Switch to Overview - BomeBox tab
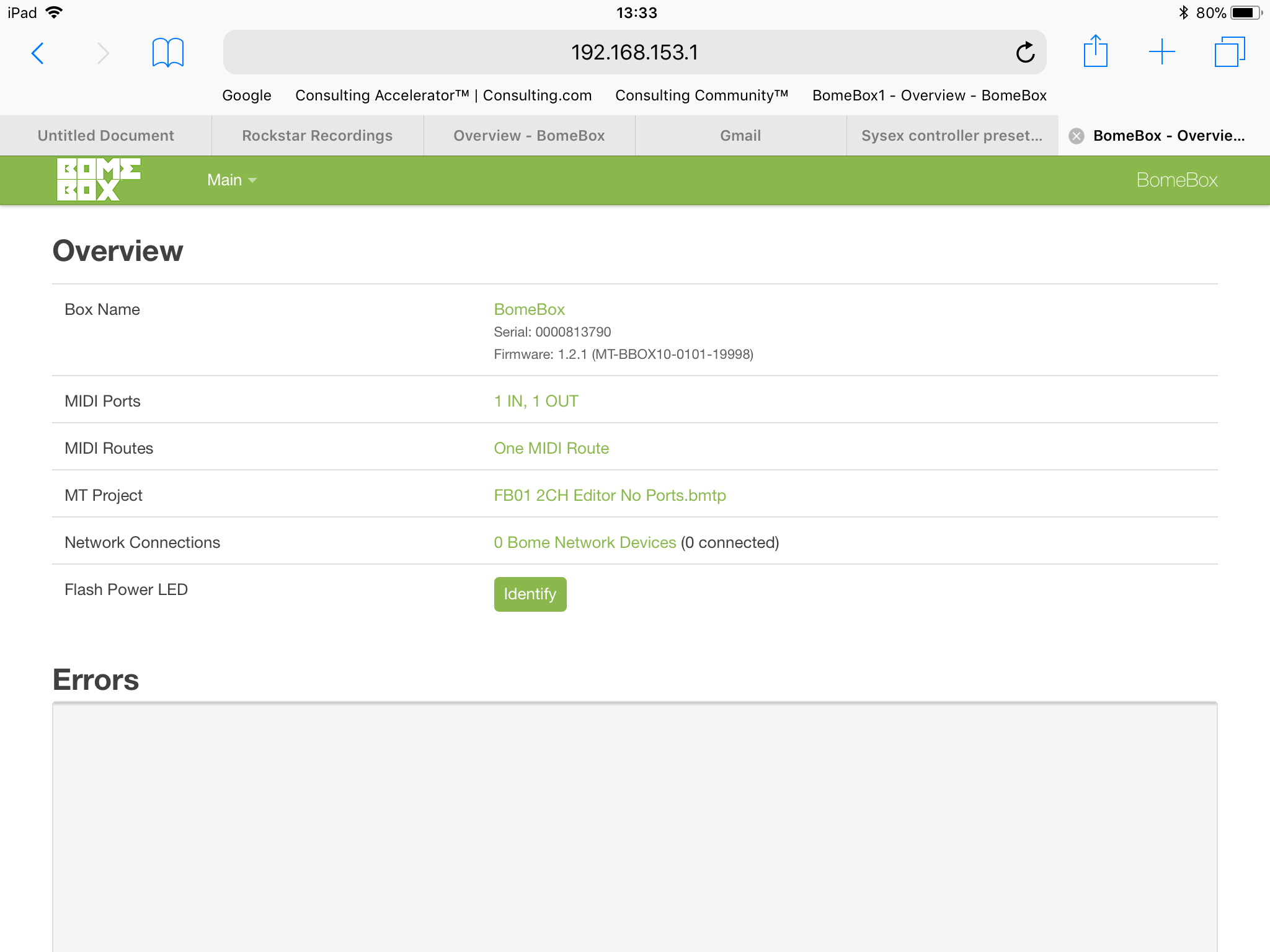Screen dimensions: 1270x952 click(x=529, y=136)
